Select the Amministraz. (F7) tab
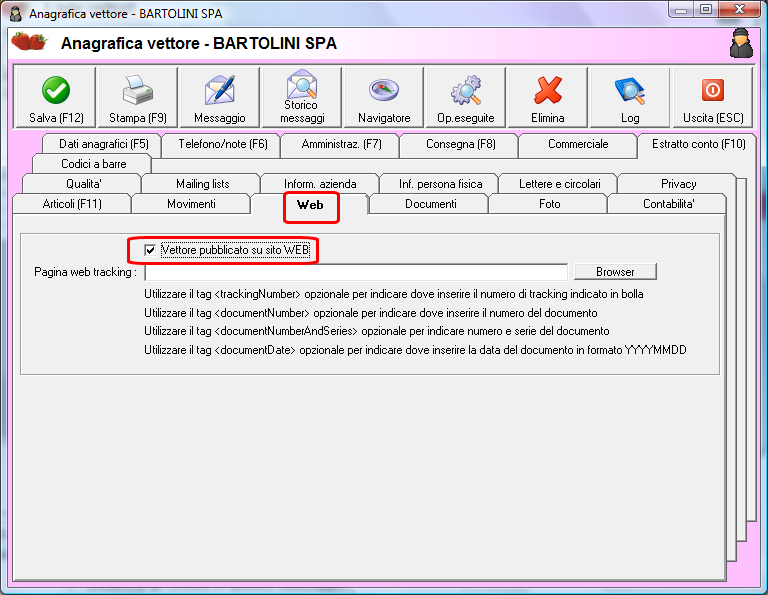Image resolution: width=768 pixels, height=595 pixels. [341, 144]
